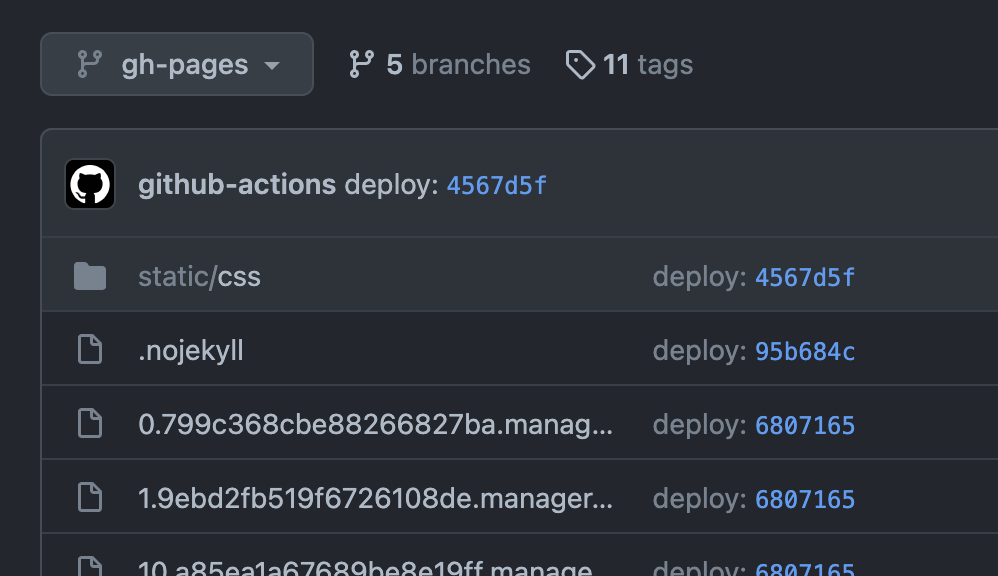This screenshot has height=576, width=998.
Task: Open the static/css directory
Action: tap(199, 277)
